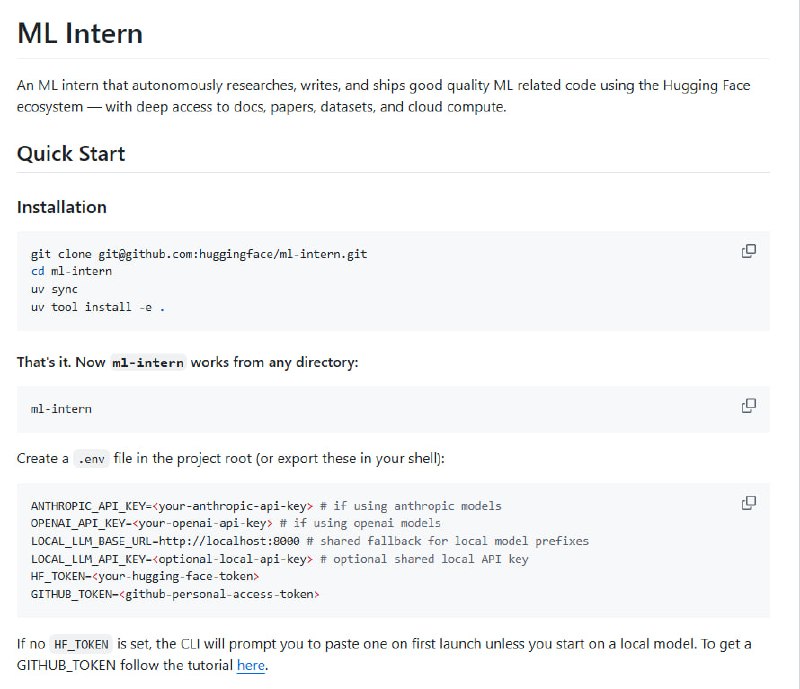The image size is (800, 689).
Task: Click the inline 'HF_TOKEN' code label
Action: pos(81,644)
